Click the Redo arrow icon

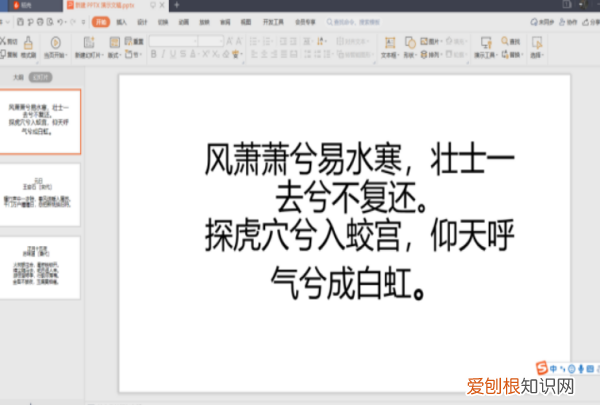point(73,22)
